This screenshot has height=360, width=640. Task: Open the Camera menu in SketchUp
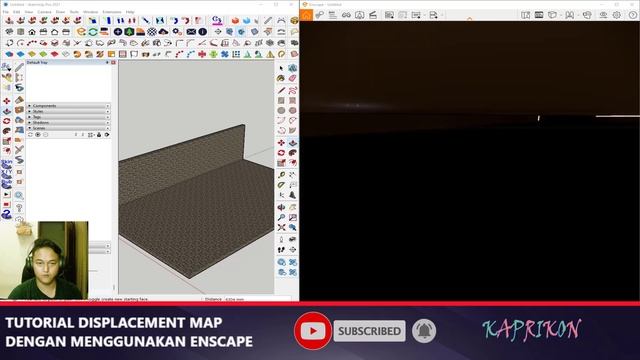pos(44,12)
